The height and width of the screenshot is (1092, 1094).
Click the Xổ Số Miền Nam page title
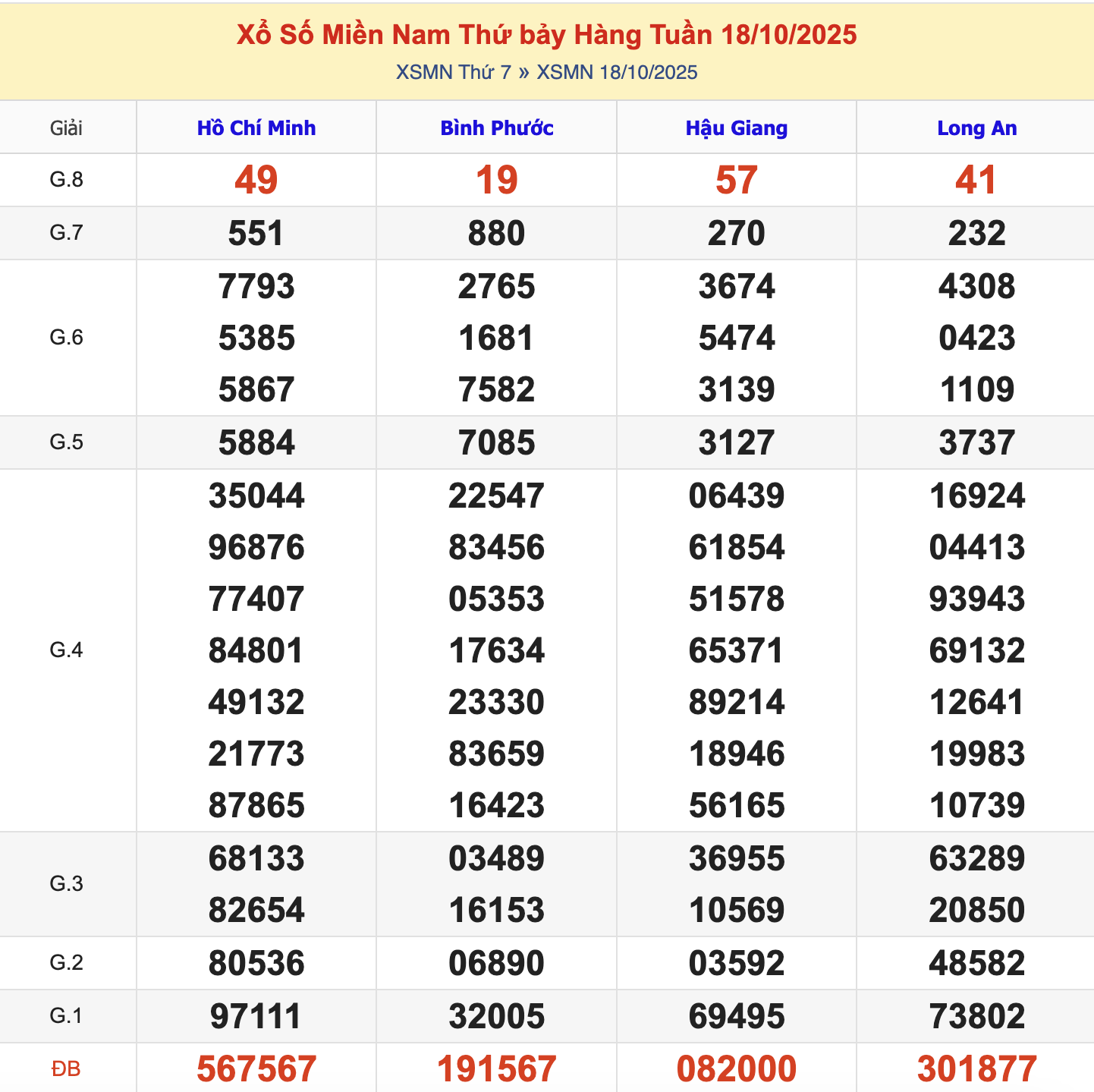pyautogui.click(x=546, y=35)
